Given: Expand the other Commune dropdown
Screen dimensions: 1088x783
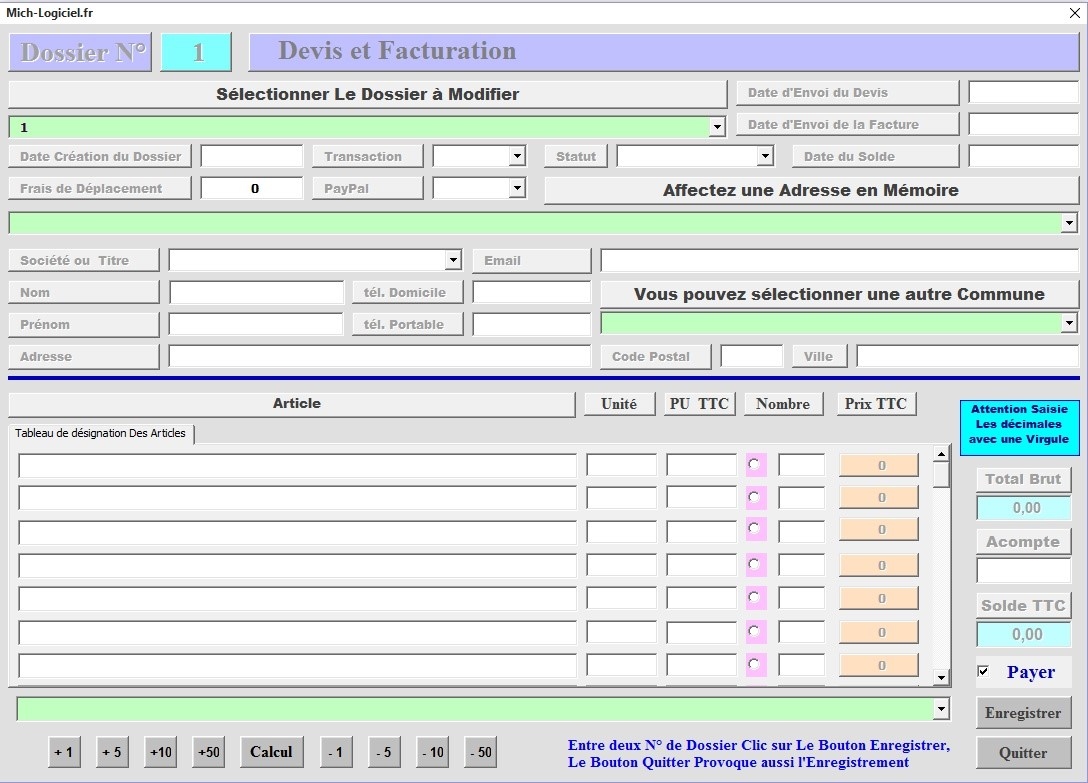Looking at the screenshot, I should tap(1069, 323).
